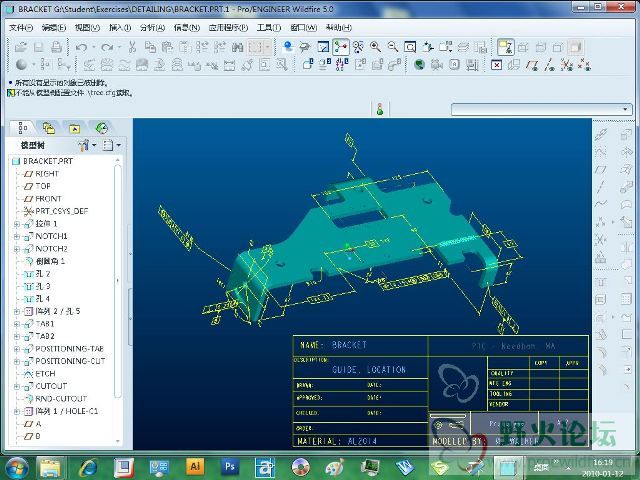Click the Zoom In magnifier icon

pos(375,47)
